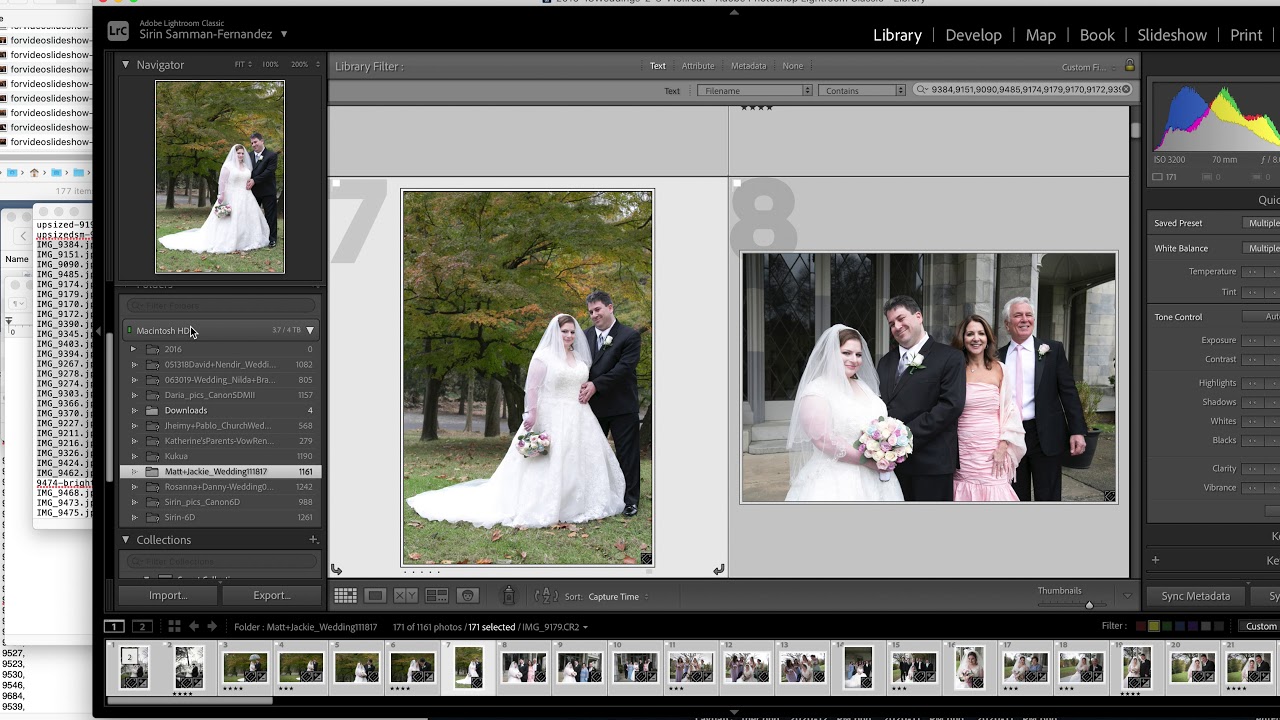Screen dimensions: 1280x720
Task: Add keyword set with plus icon in right panel
Action: click(1155, 560)
